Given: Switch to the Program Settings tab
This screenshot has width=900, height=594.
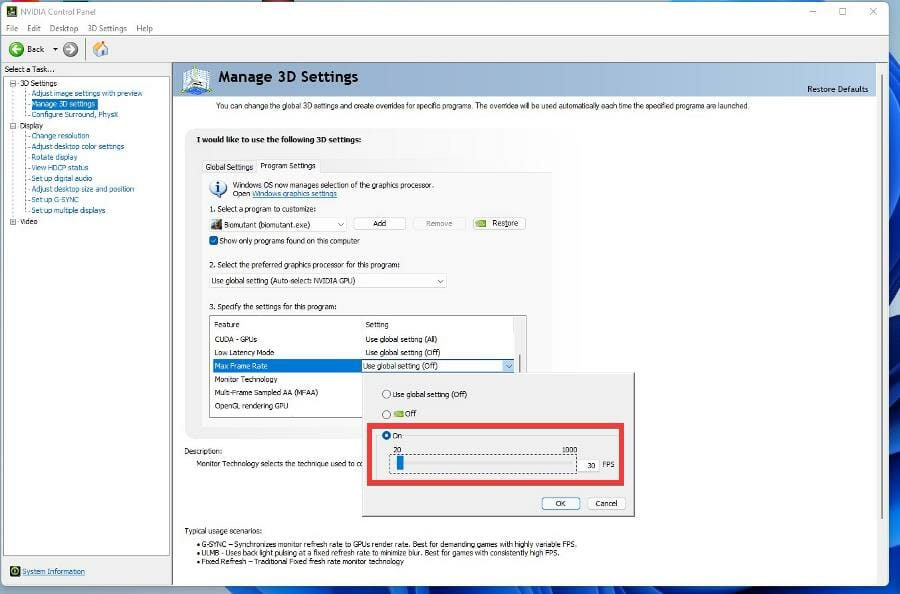Looking at the screenshot, I should (x=288, y=165).
